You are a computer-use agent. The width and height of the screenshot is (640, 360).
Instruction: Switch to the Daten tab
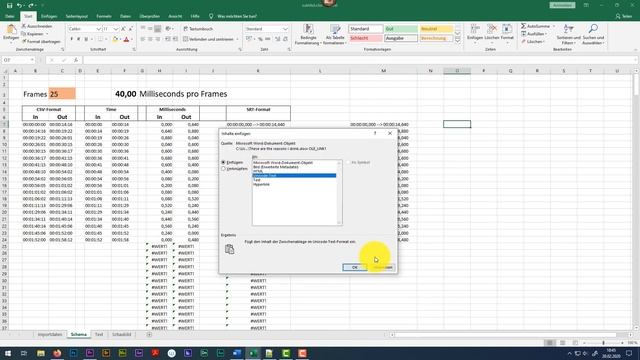[125, 16]
